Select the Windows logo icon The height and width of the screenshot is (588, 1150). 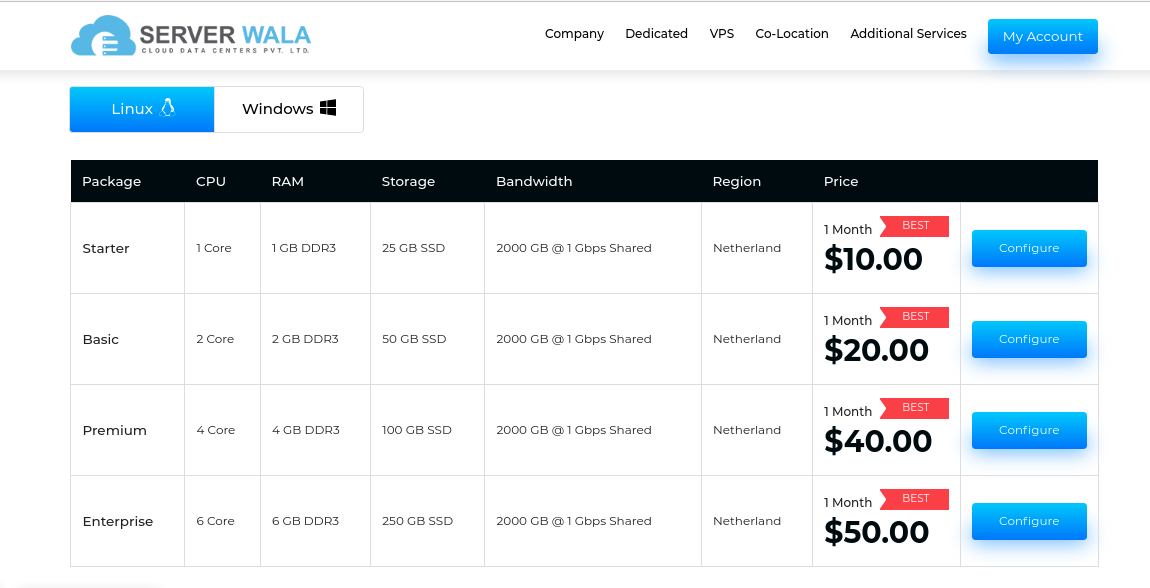[x=328, y=108]
